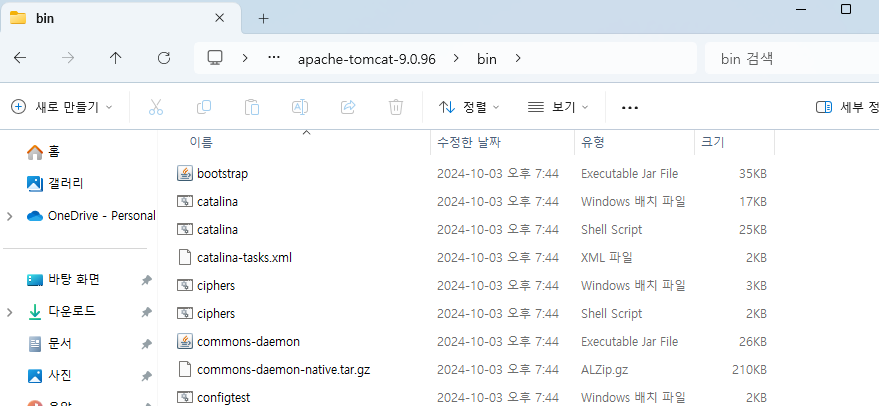Sort by the 크기 column header
This screenshot has width=879, height=406.
click(x=713, y=142)
